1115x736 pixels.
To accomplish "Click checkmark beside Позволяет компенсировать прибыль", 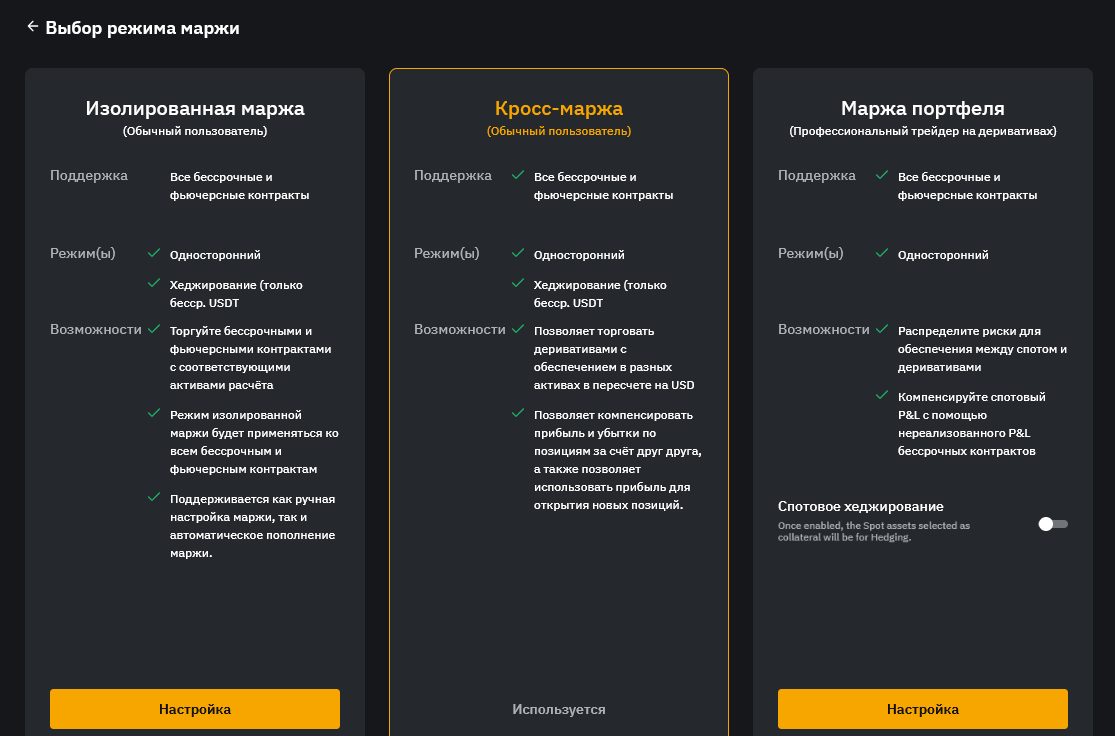I will point(518,413).
